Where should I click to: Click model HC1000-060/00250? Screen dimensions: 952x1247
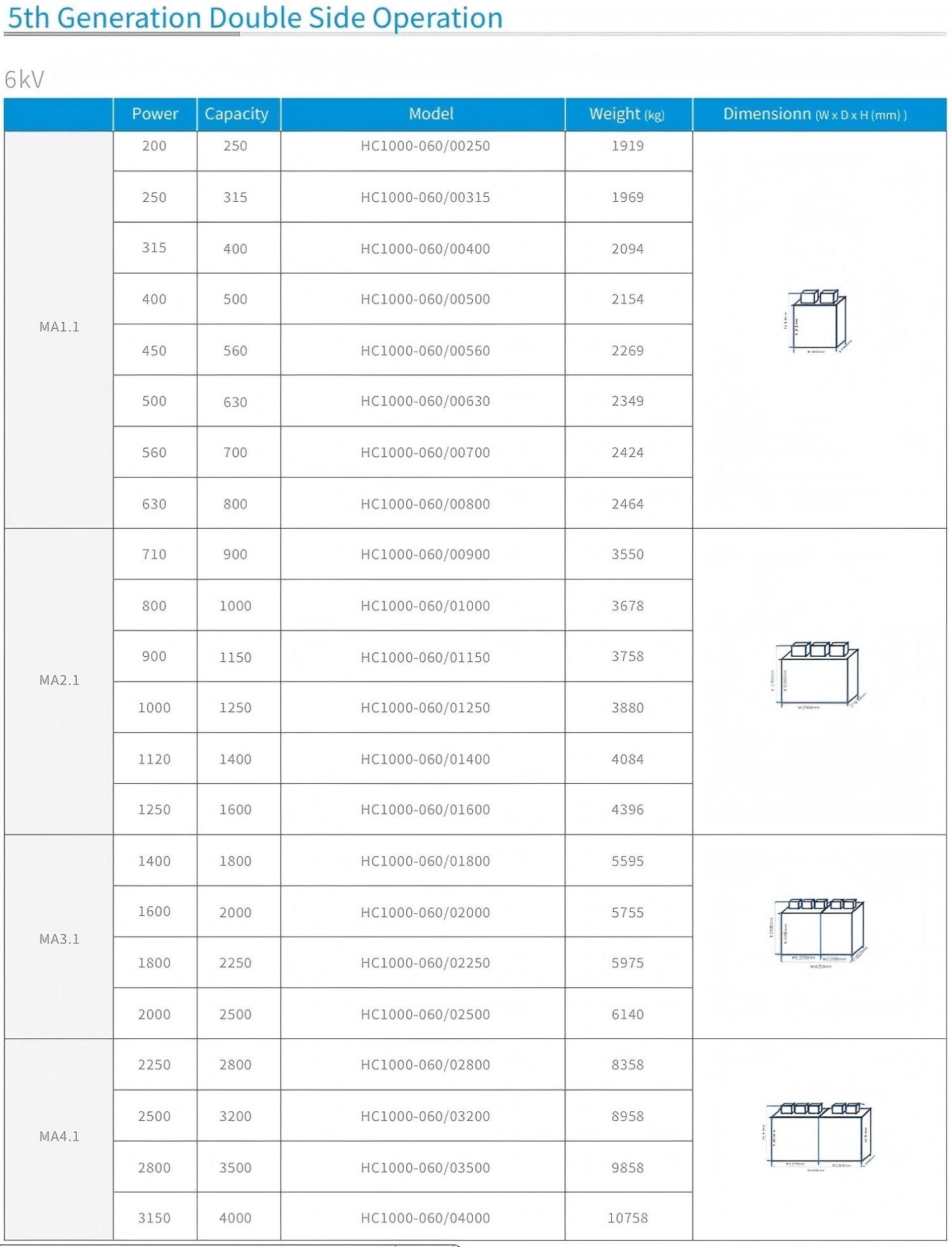425,146
